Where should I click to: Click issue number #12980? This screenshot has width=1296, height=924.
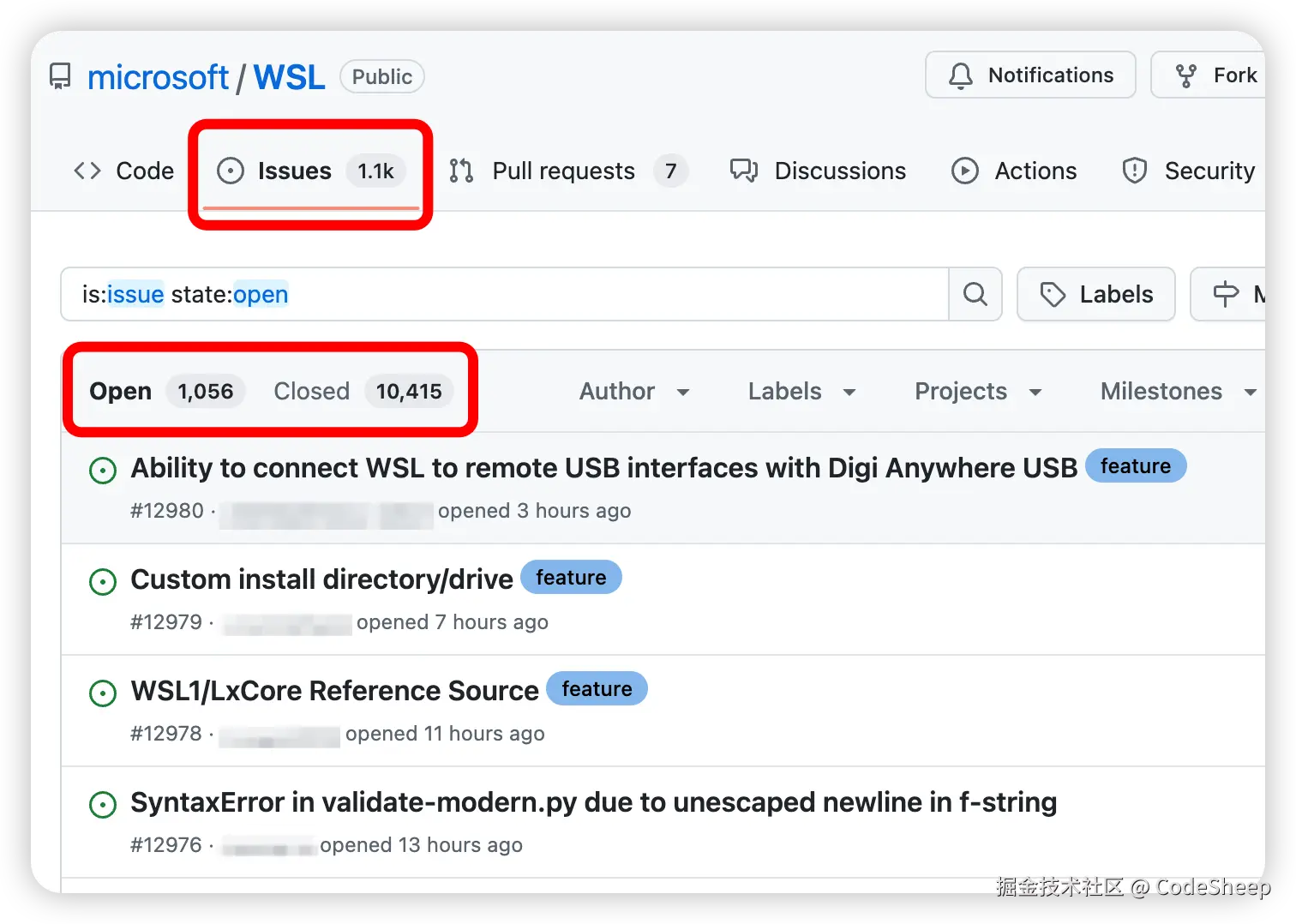tap(167, 511)
